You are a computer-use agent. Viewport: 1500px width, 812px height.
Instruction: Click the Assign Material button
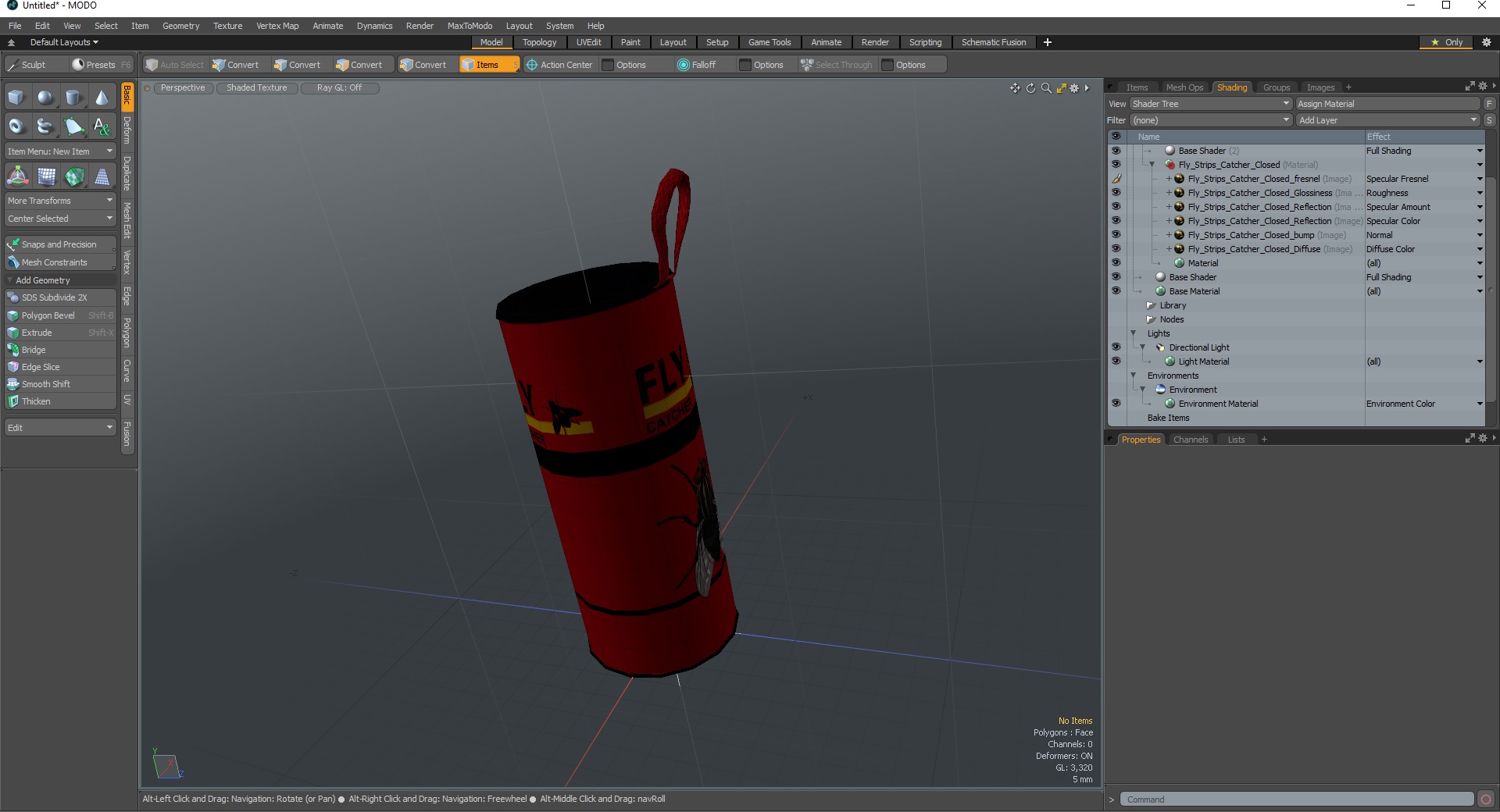tap(1387, 104)
